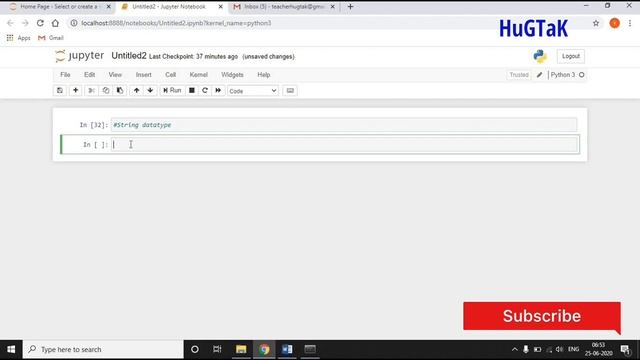Select the #String datatype cell
The width and height of the screenshot is (640, 360).
tap(344, 125)
